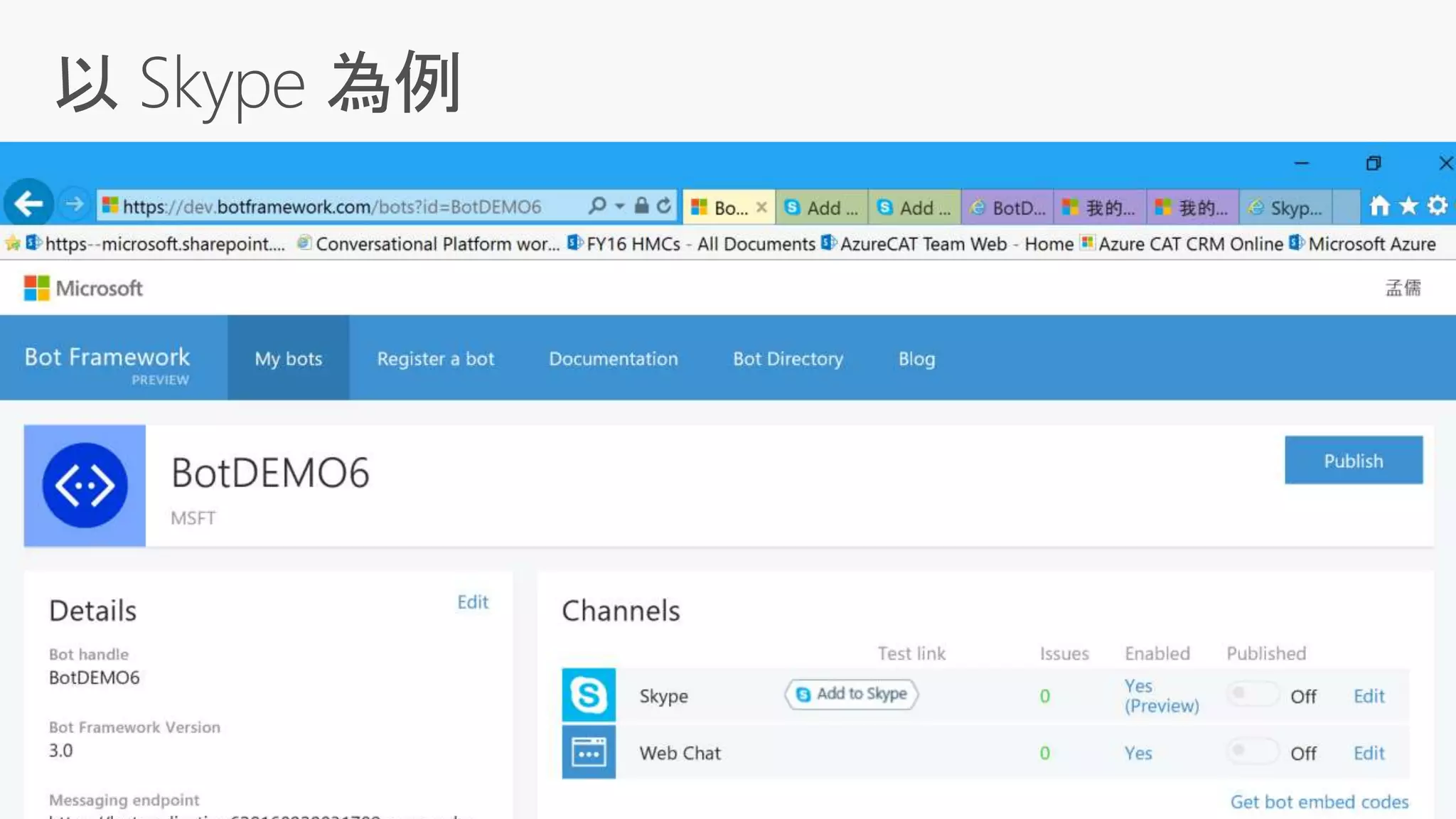Go to Register a bot page
Viewport: 1456px width, 819px height.
click(435, 358)
